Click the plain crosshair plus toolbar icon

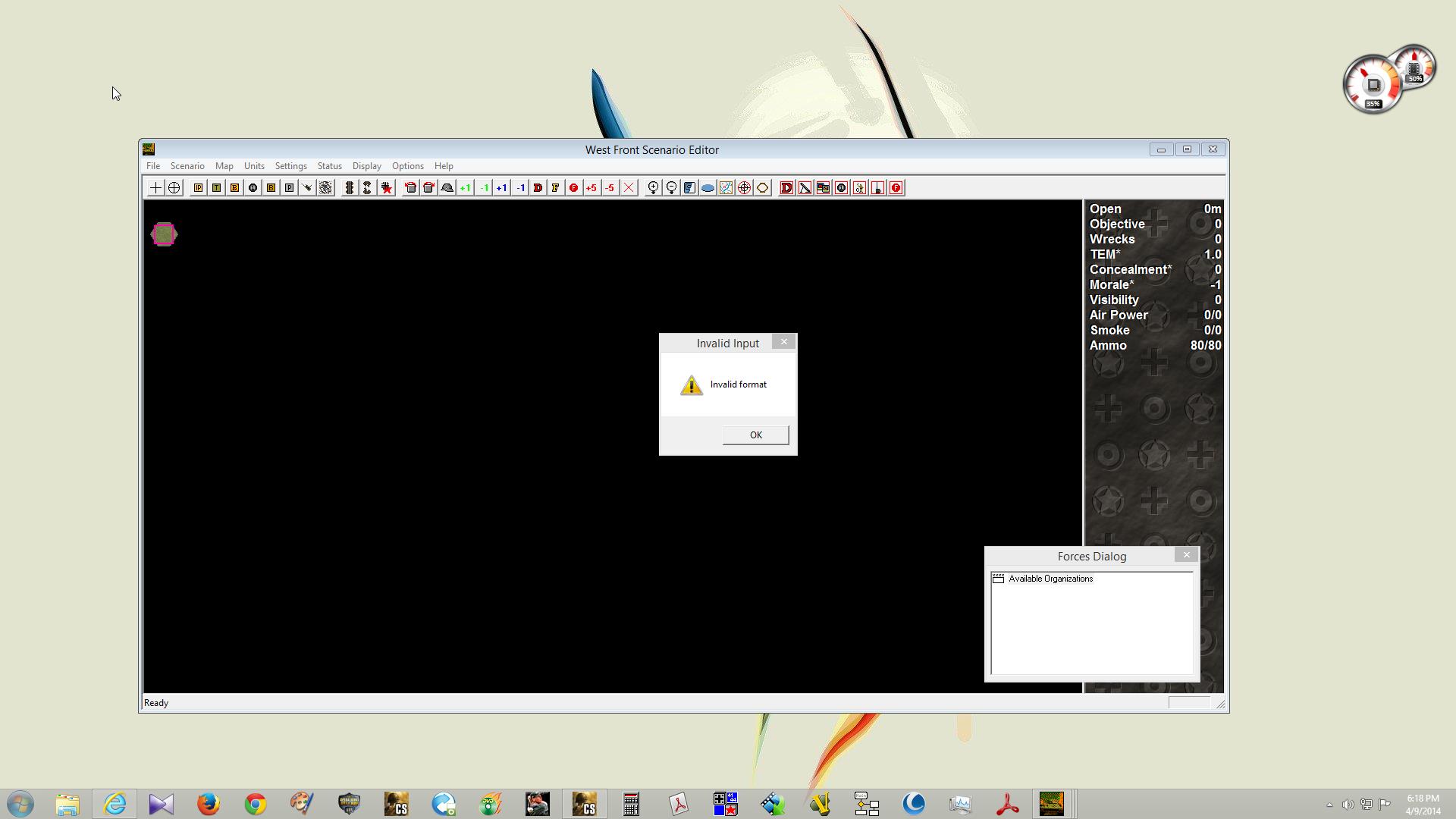155,188
